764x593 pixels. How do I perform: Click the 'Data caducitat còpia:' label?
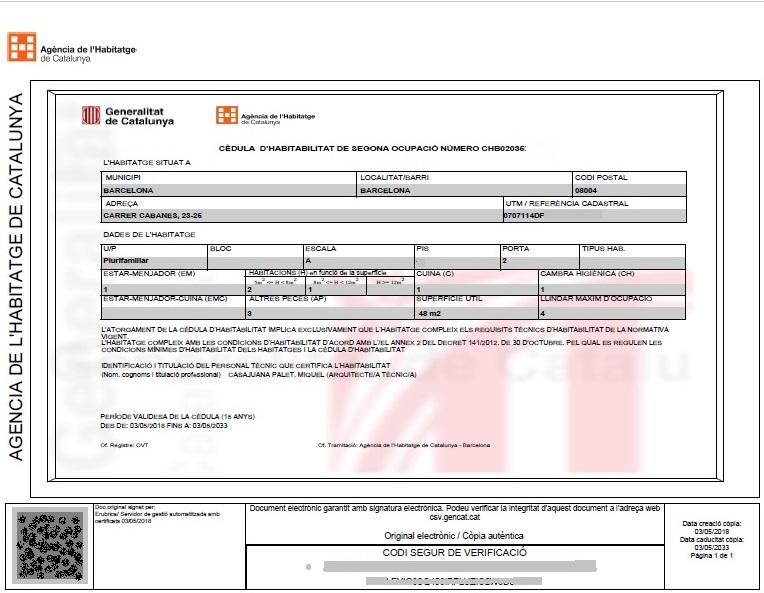pos(712,540)
